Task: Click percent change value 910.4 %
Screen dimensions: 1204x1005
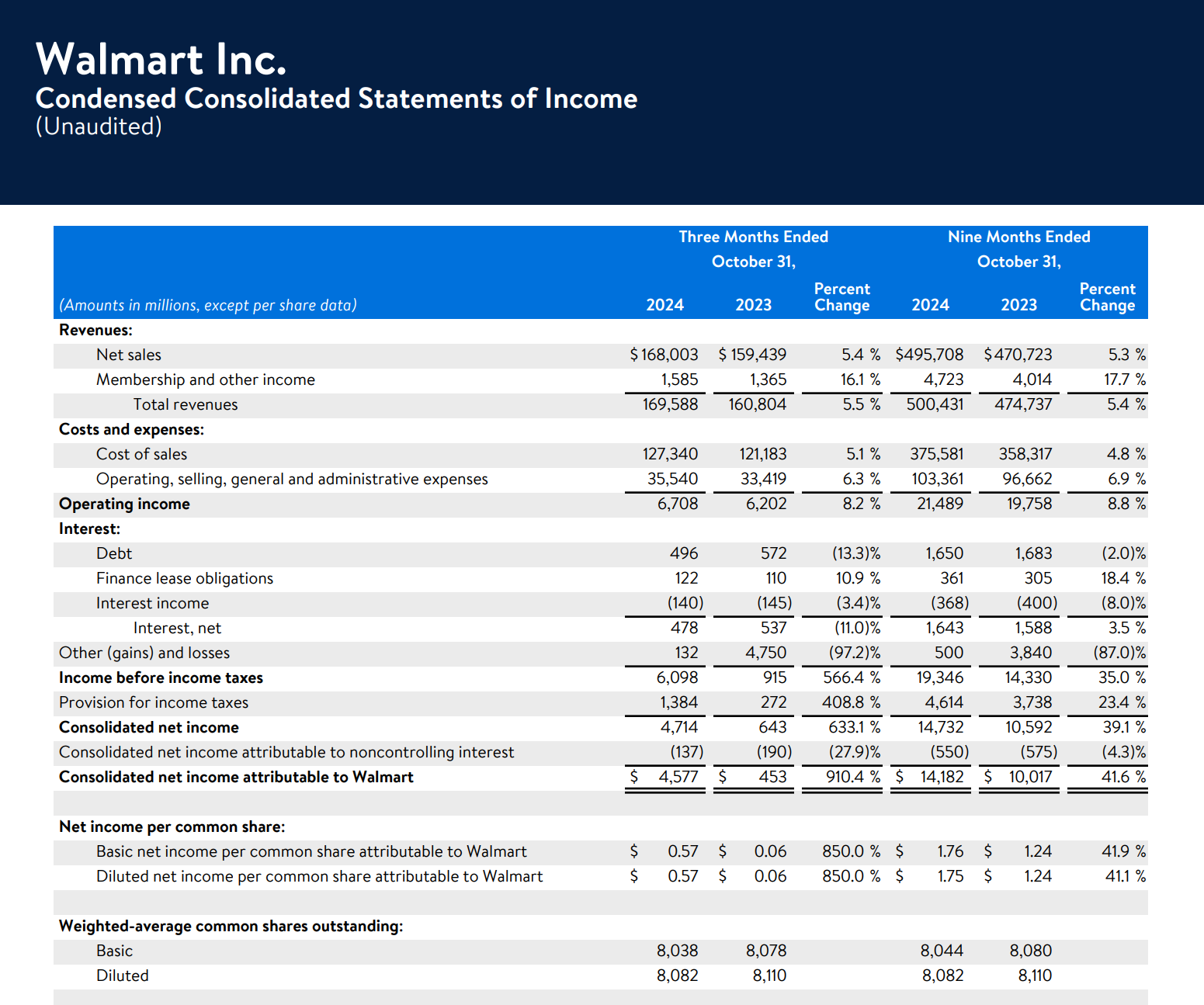Action: coord(853,777)
